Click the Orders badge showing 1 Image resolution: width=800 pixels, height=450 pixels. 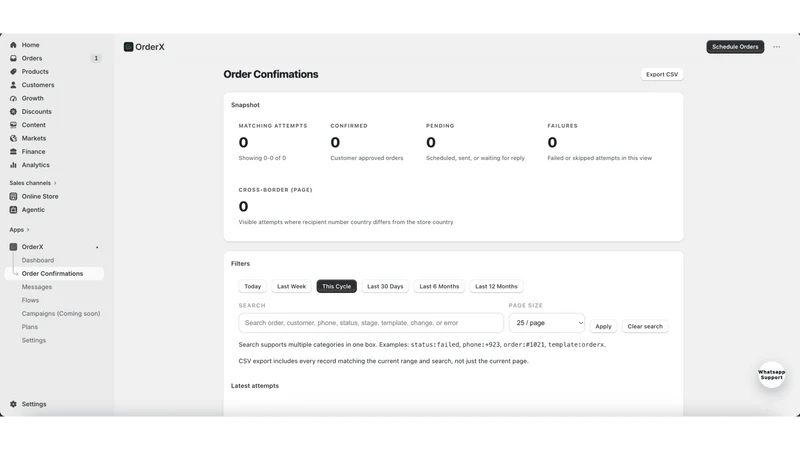(x=96, y=58)
